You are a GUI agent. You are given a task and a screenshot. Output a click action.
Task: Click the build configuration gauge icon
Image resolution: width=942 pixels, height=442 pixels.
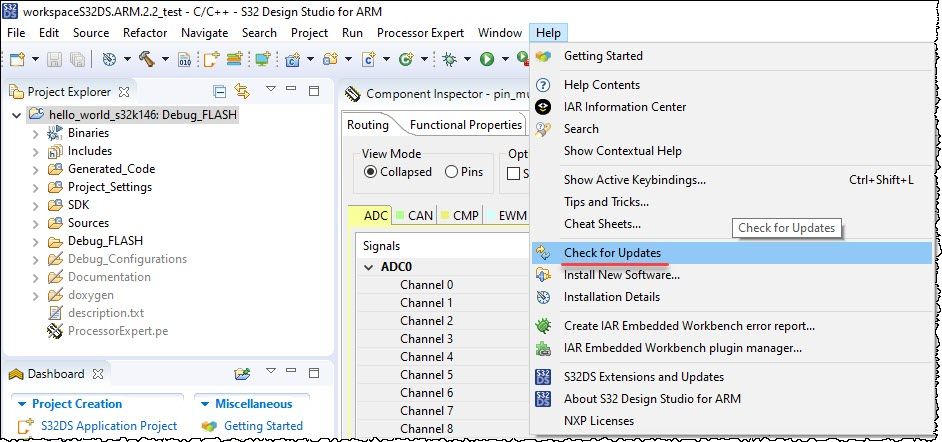(x=109, y=59)
